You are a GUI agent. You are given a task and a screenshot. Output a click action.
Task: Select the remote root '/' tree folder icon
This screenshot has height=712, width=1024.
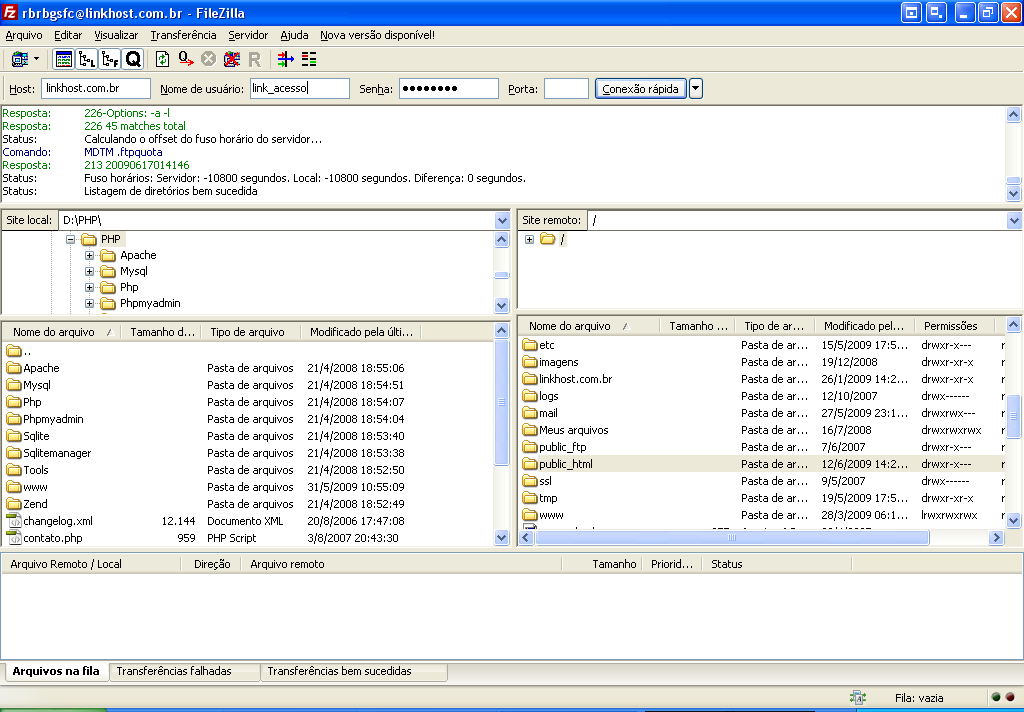point(548,239)
